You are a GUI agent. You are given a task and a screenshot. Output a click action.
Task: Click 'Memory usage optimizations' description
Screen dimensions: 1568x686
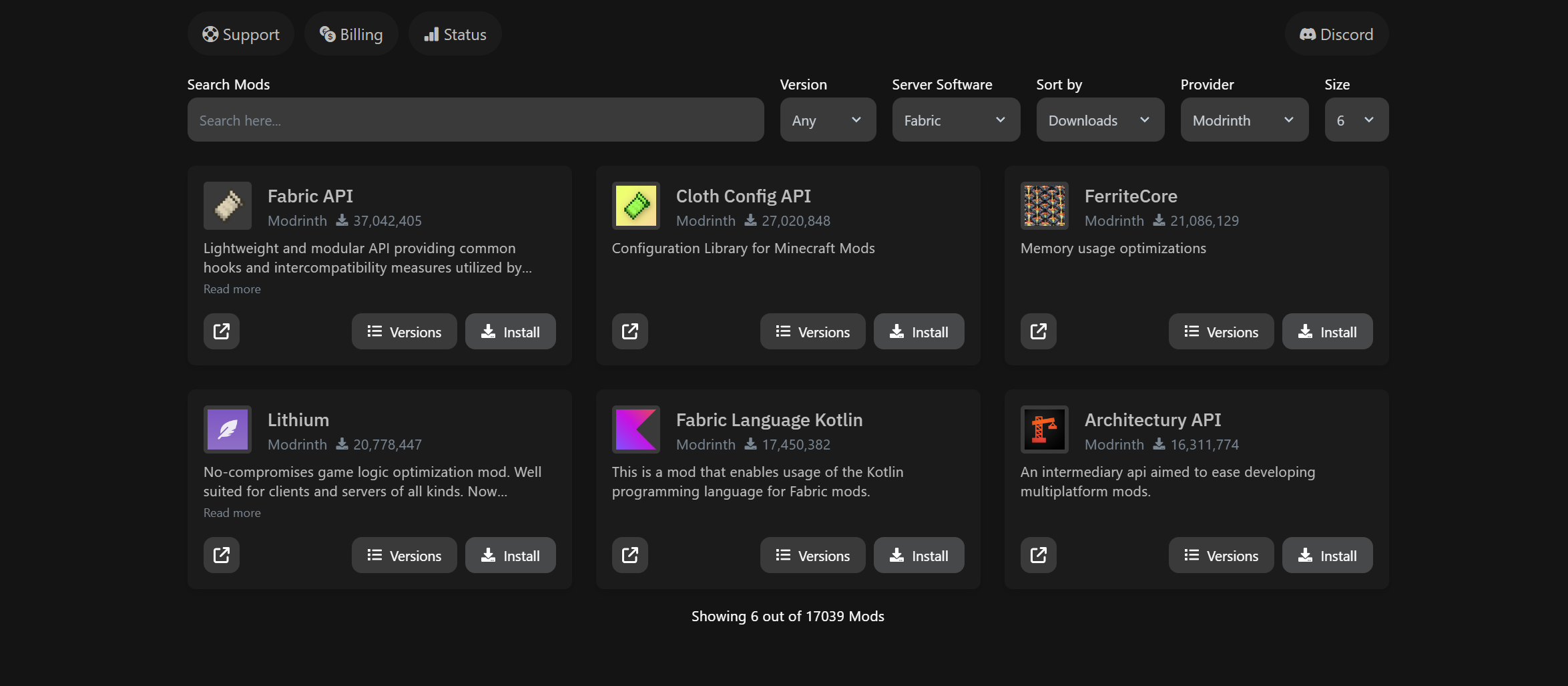pyautogui.click(x=1113, y=248)
